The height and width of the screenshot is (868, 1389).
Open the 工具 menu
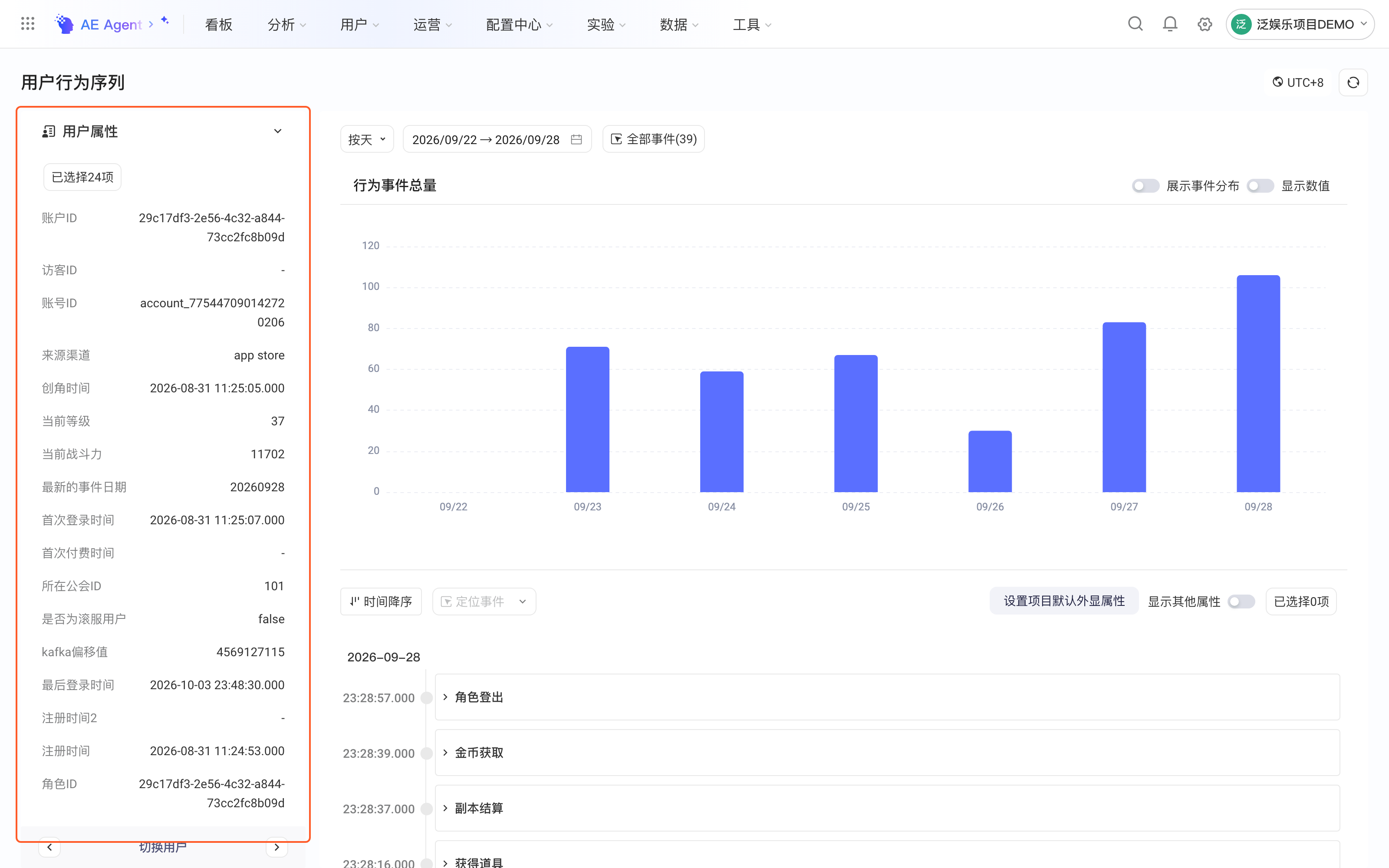click(x=753, y=25)
